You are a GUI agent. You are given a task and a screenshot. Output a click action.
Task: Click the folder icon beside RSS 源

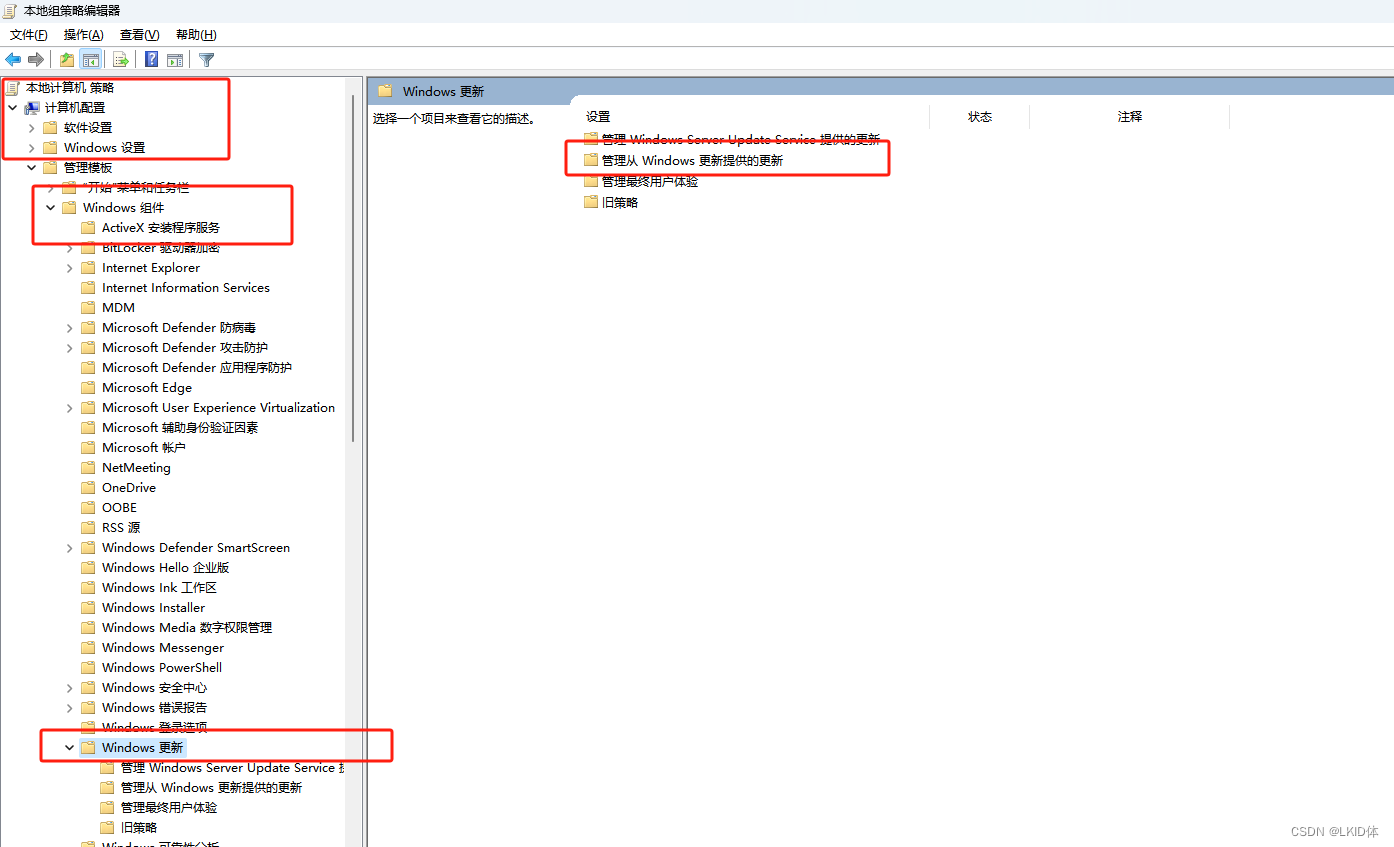pyautogui.click(x=88, y=528)
